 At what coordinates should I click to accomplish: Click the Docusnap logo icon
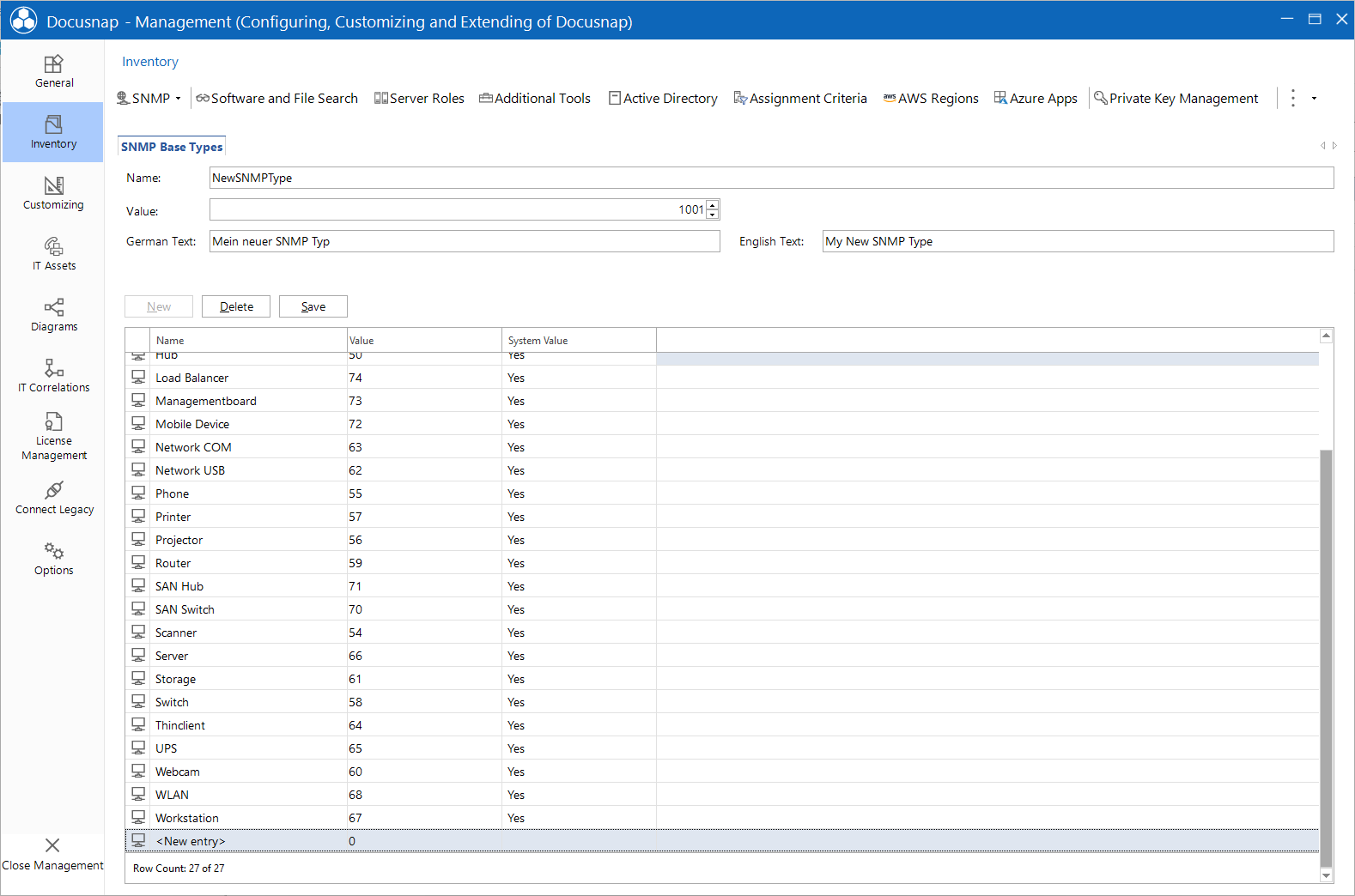click(23, 21)
